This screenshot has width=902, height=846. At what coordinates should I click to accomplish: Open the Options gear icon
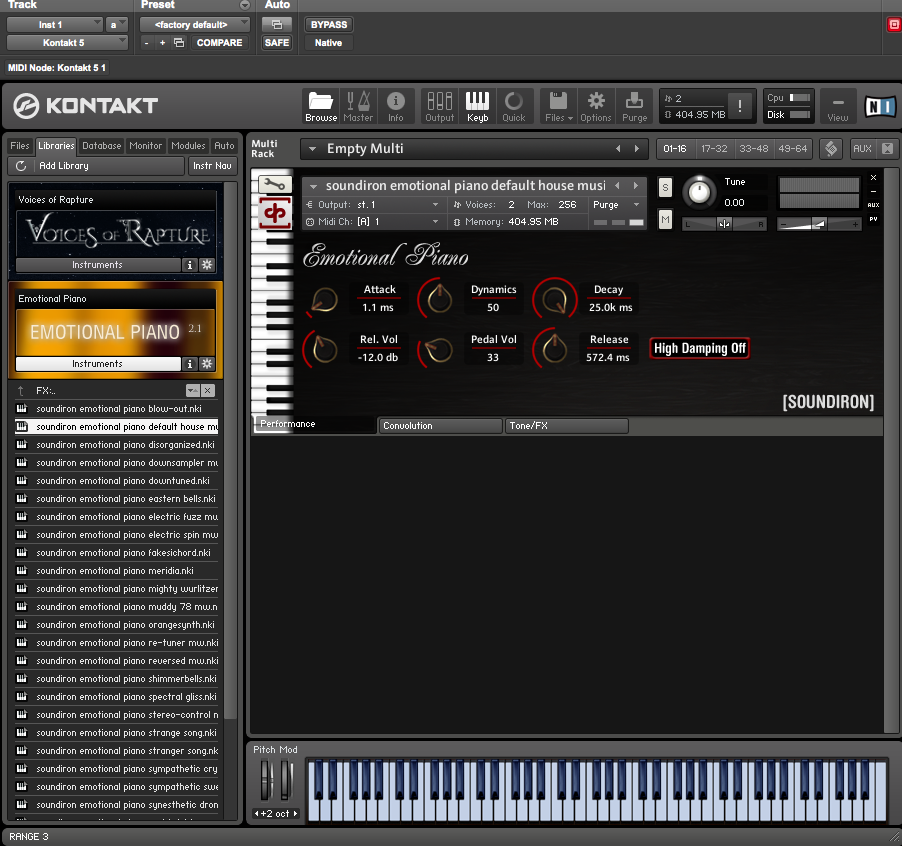595,107
